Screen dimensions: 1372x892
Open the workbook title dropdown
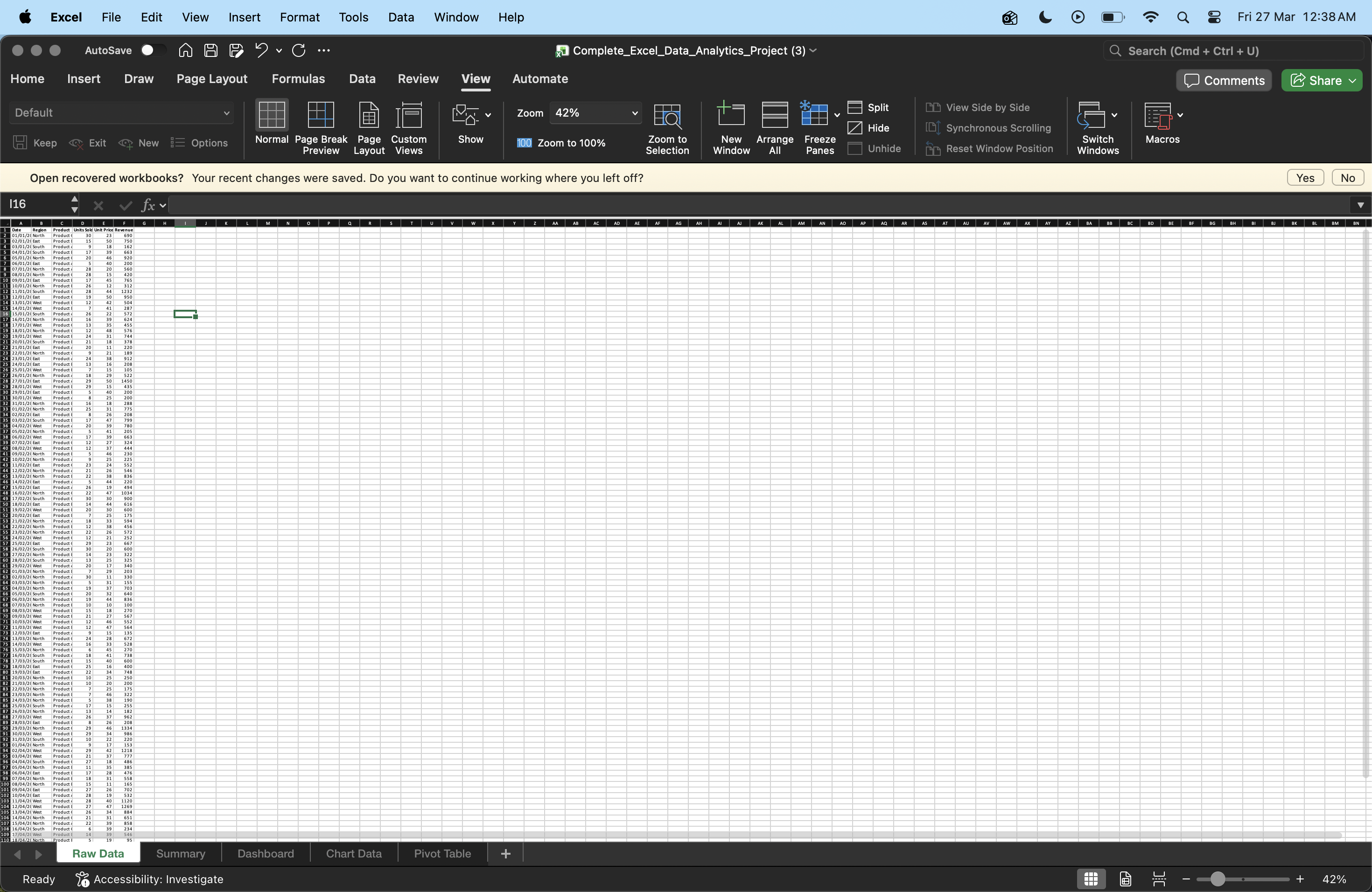click(x=813, y=51)
